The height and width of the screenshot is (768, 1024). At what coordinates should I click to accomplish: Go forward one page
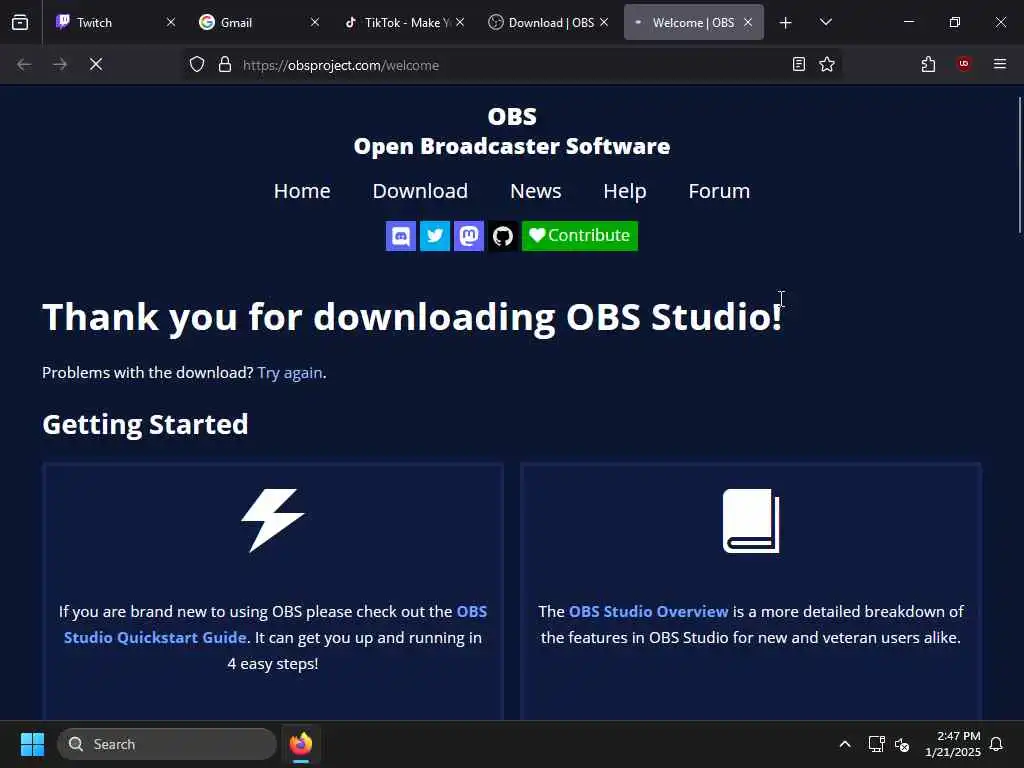click(x=59, y=64)
